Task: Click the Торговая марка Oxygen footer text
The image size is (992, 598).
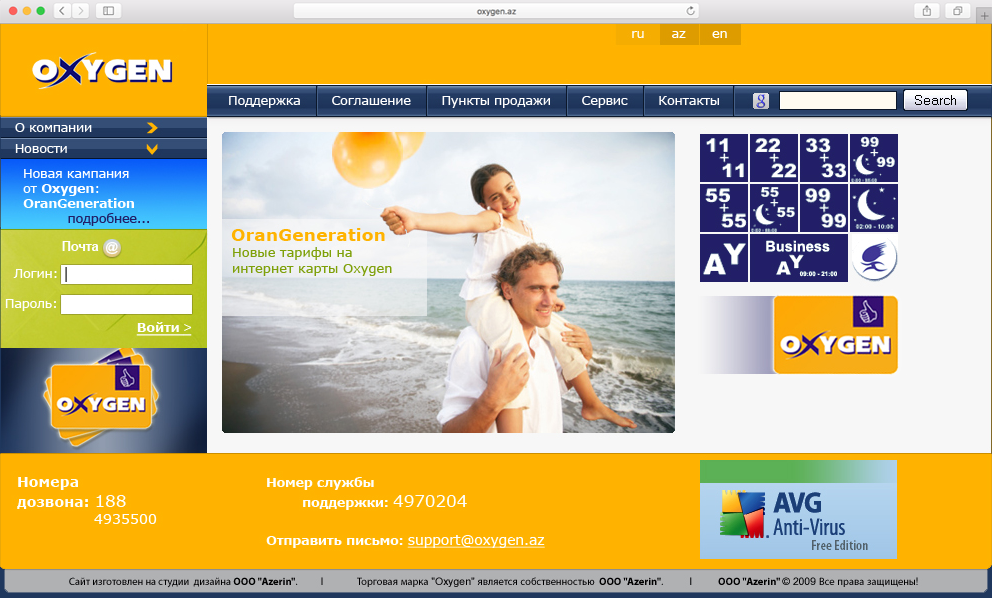Action: (510, 582)
